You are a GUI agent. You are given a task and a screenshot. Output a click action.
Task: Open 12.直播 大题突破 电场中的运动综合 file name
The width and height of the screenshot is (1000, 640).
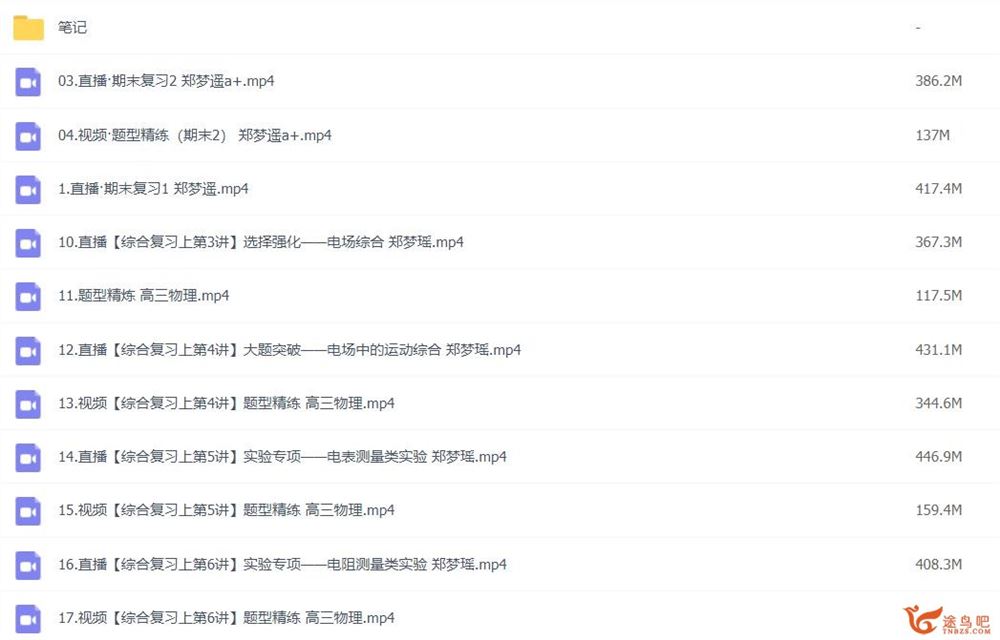pos(290,349)
